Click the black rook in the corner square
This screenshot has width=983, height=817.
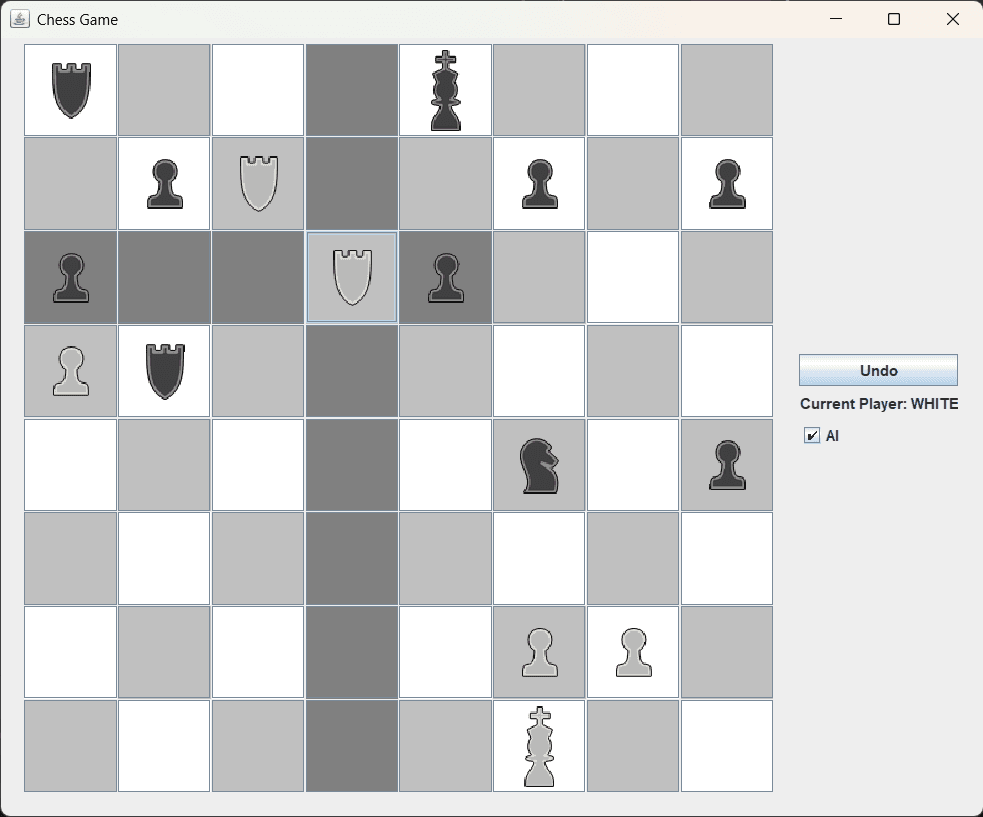71,90
